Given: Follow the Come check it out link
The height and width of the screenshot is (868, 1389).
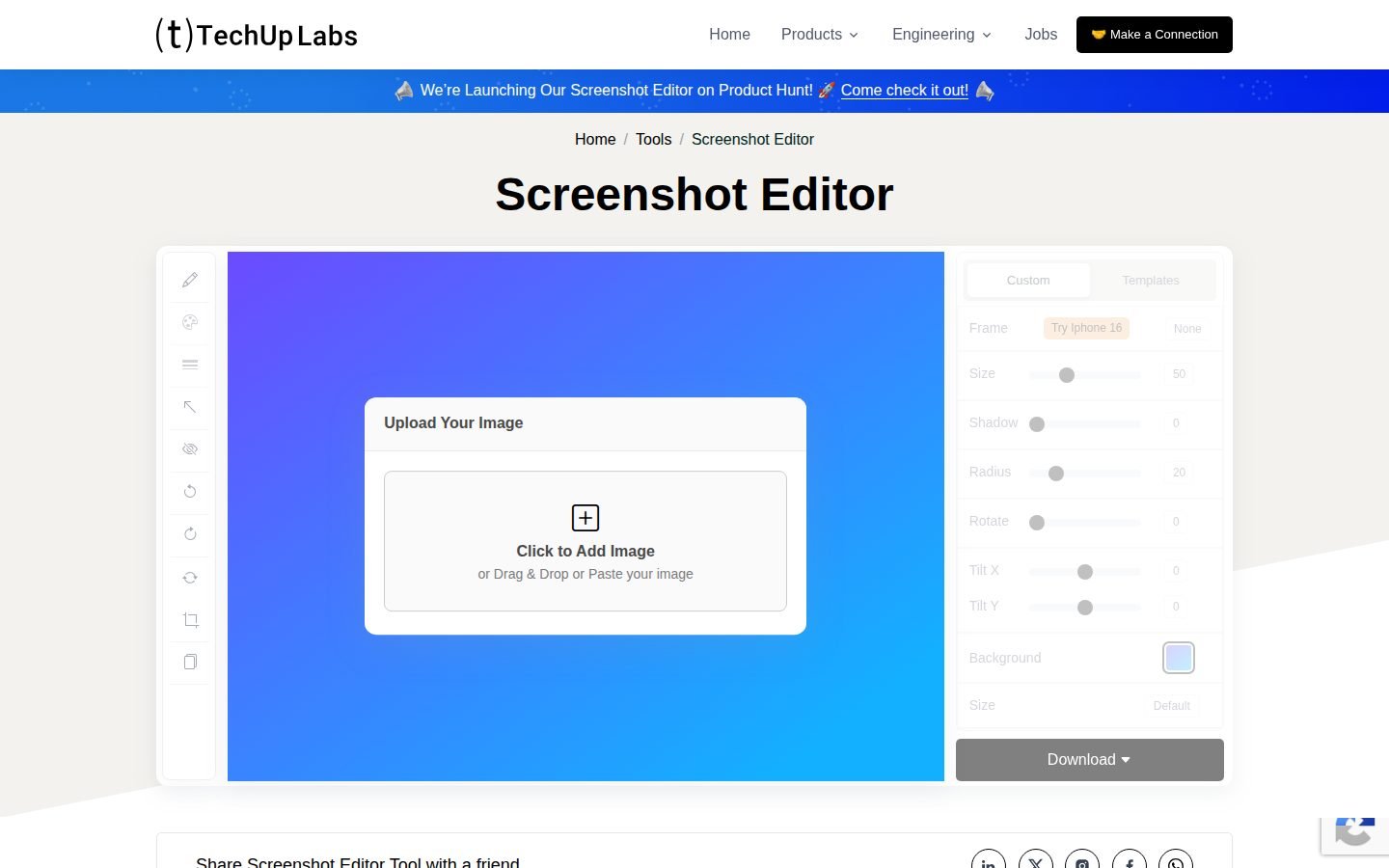Looking at the screenshot, I should coord(905,91).
